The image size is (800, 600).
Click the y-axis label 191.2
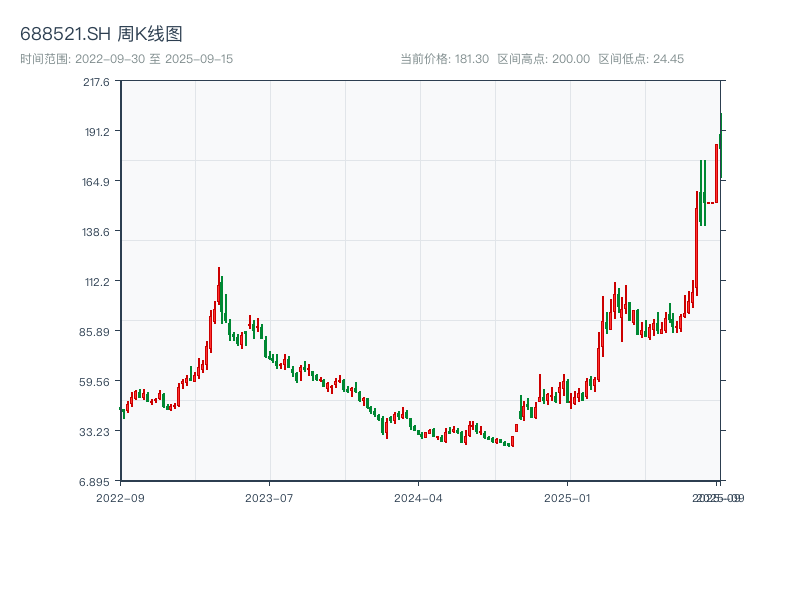pos(97,132)
